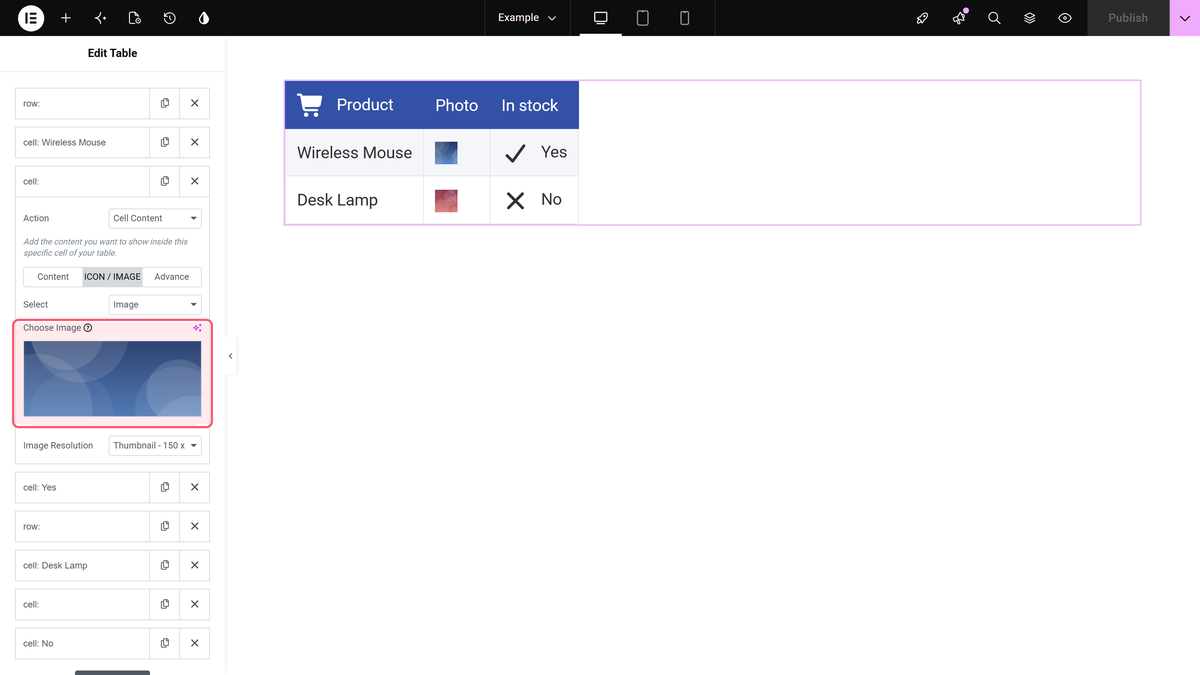
Task: Open the Advance tab
Action: (172, 277)
